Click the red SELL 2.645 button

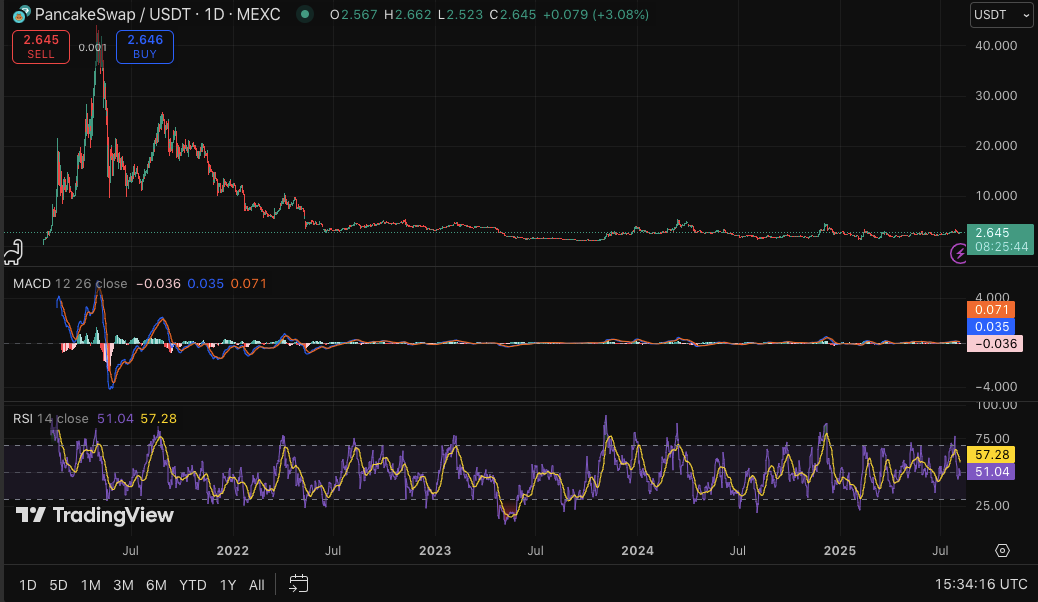[x=41, y=46]
